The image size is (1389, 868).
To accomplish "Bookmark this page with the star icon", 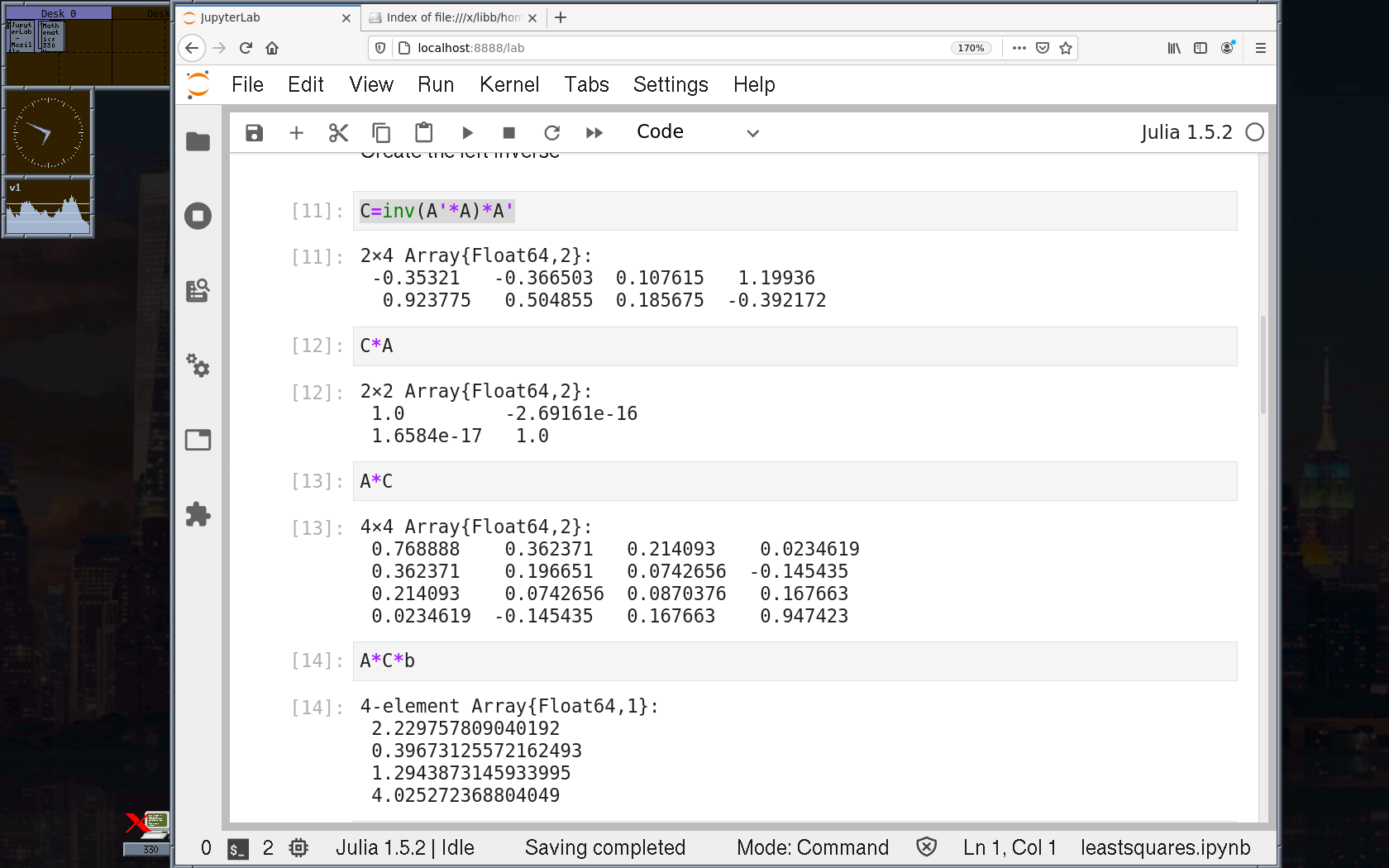I will (x=1066, y=48).
